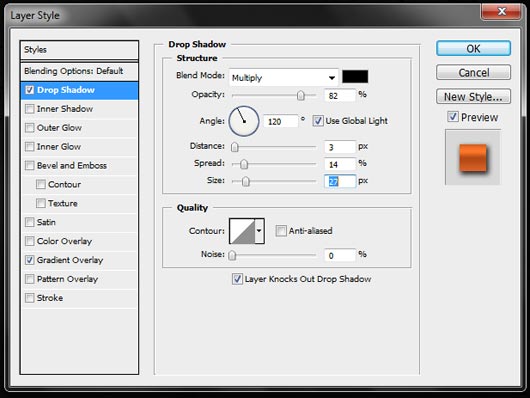Image resolution: width=530 pixels, height=398 pixels.
Task: Click the orange style preview thumbnail
Action: click(x=473, y=158)
